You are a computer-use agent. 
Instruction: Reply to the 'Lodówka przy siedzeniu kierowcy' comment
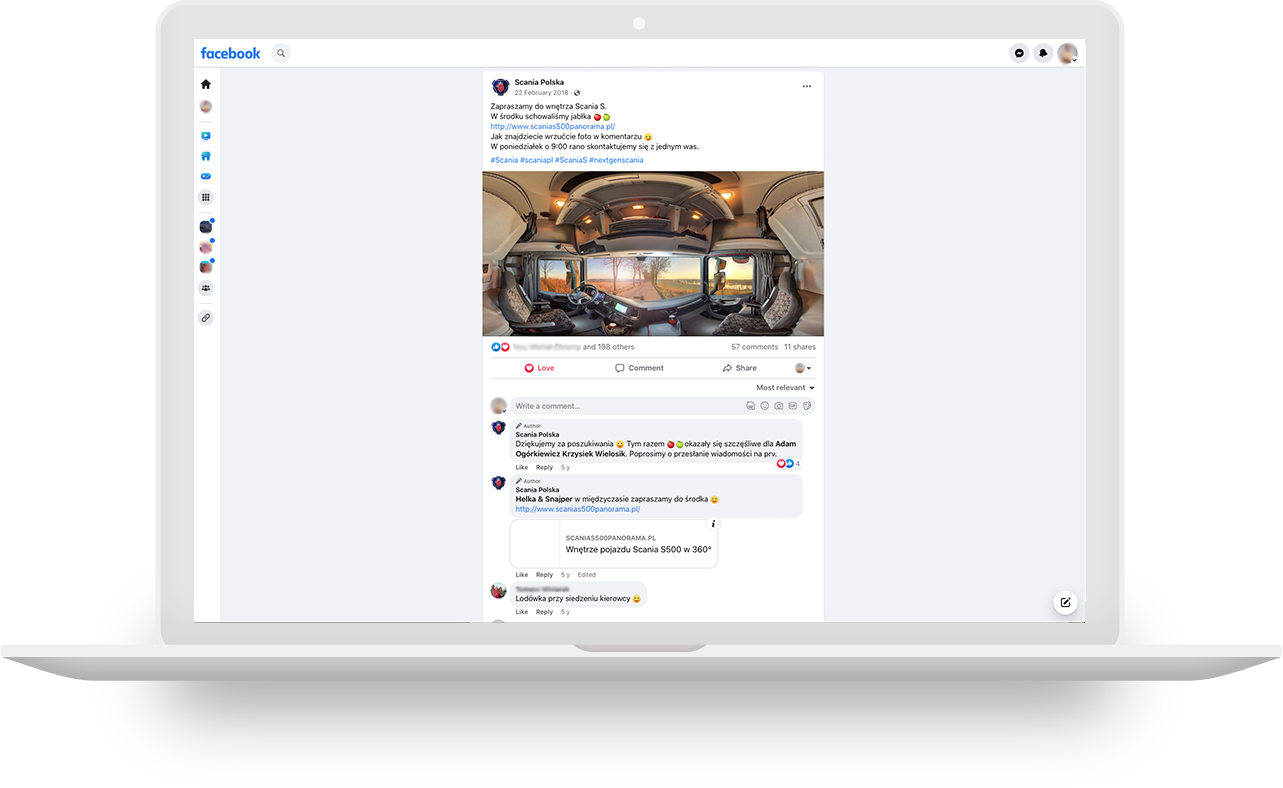tap(544, 612)
